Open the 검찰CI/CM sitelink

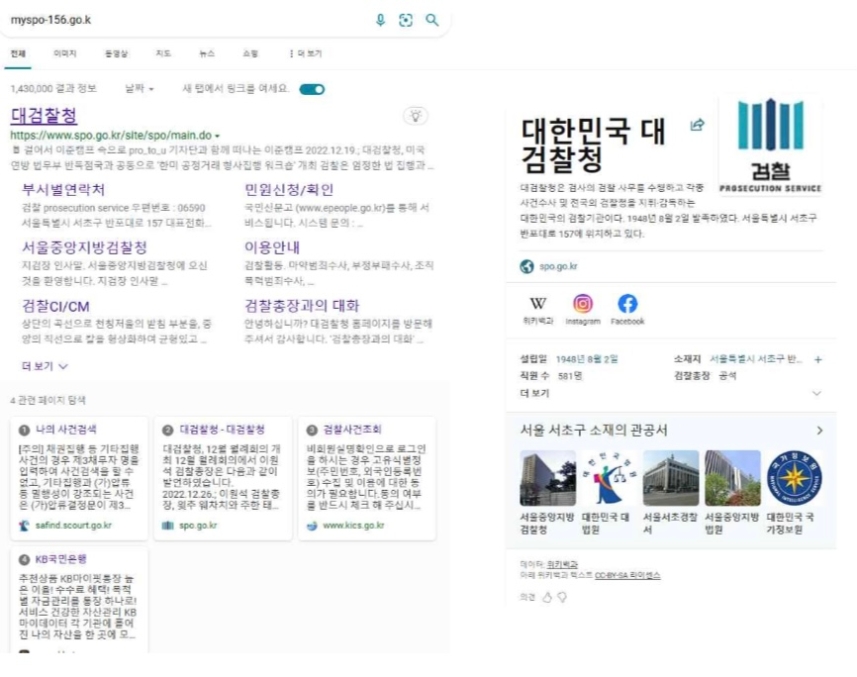56,307
